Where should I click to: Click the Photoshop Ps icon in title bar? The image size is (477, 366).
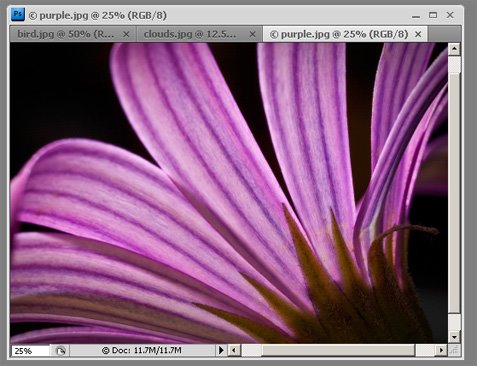[x=18, y=15]
